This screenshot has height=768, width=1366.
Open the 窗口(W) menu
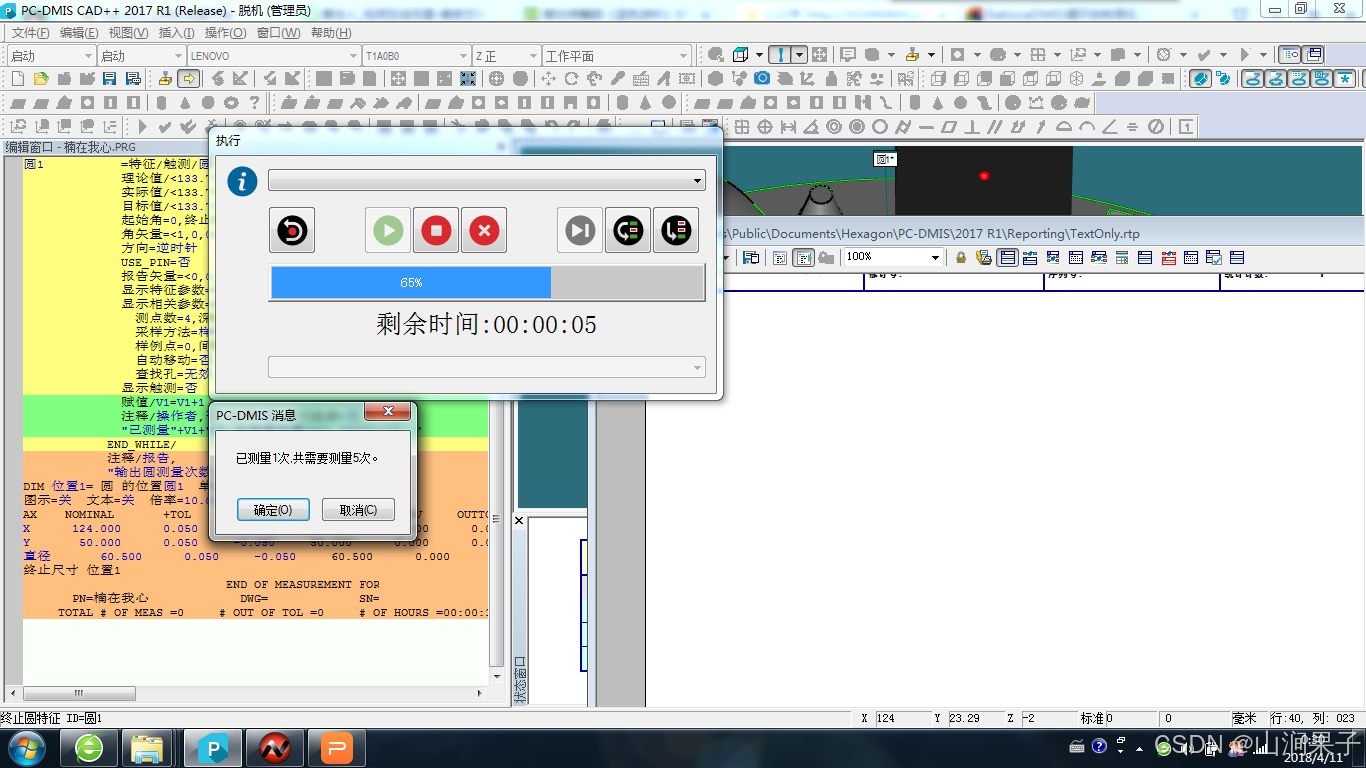pos(278,33)
